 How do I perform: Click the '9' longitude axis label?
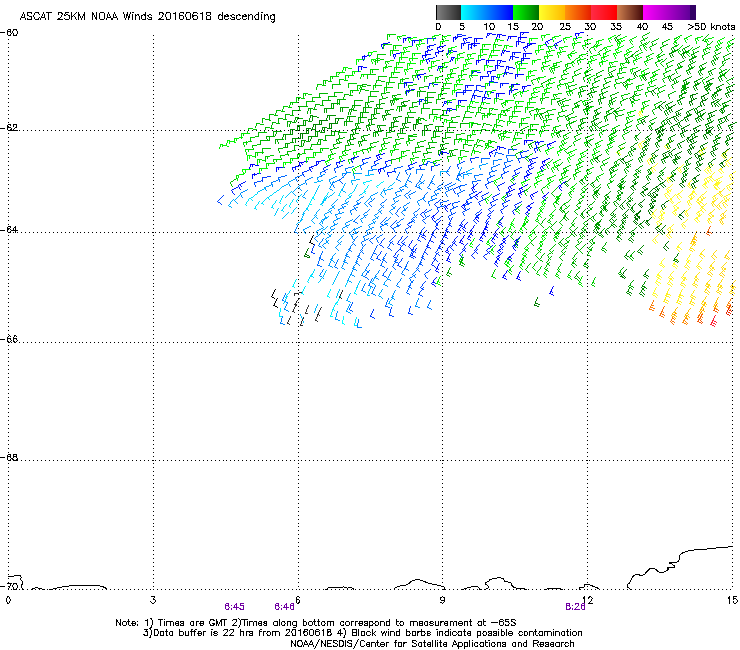(x=442, y=600)
